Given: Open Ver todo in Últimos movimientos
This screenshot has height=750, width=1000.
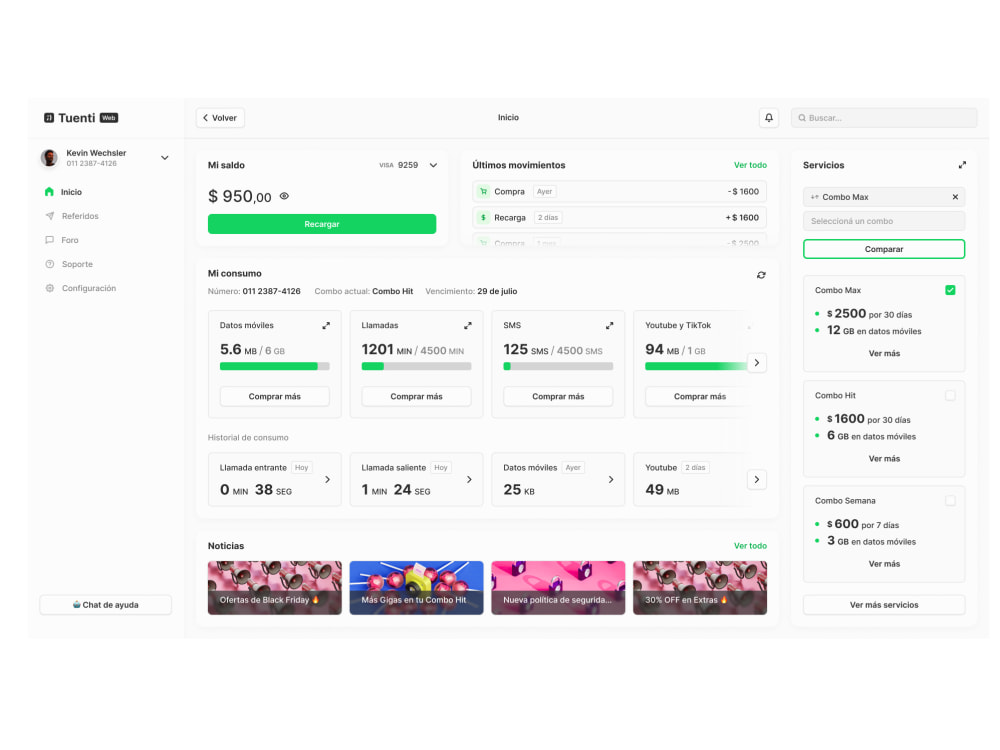Looking at the screenshot, I should [x=751, y=165].
